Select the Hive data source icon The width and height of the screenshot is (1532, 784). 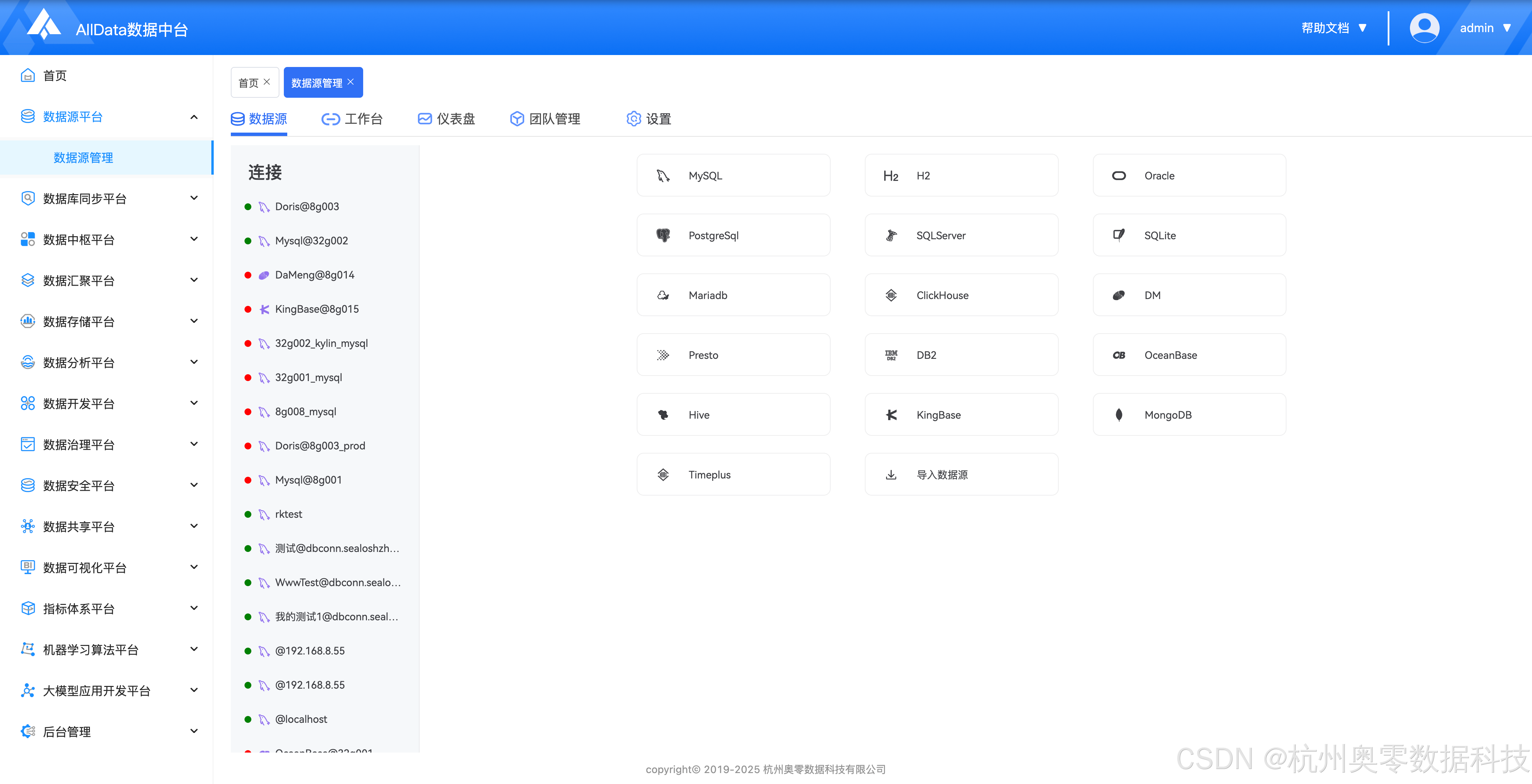pos(663,415)
